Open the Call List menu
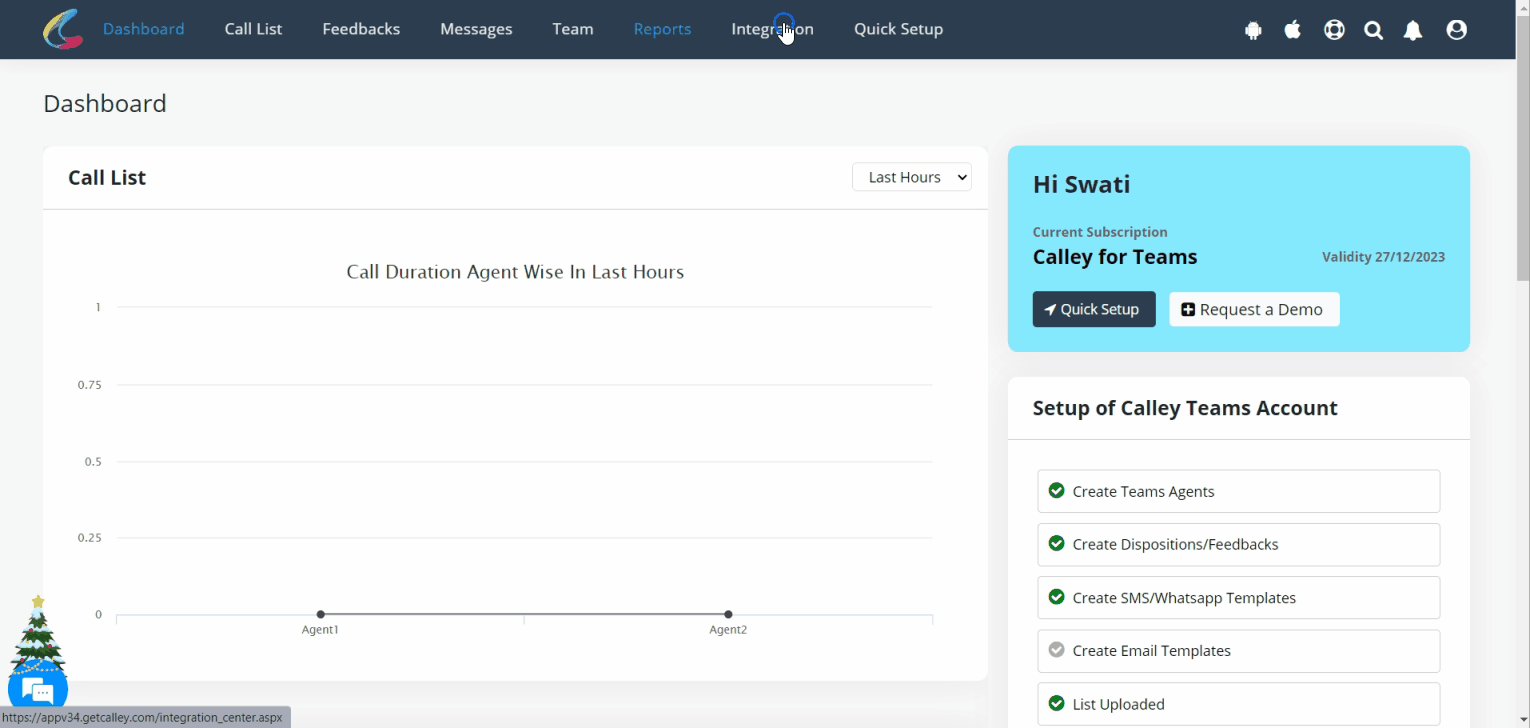1530x728 pixels. pos(254,29)
